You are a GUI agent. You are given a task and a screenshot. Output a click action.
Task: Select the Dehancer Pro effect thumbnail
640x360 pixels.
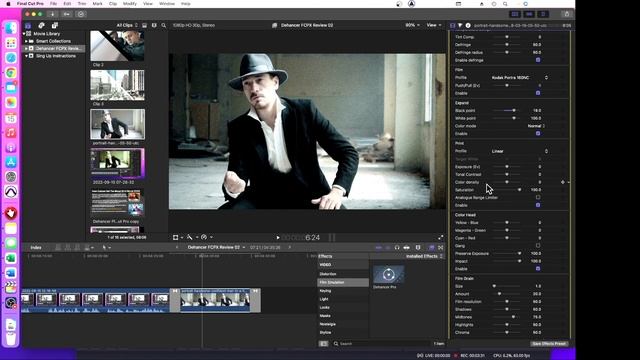tap(389, 275)
